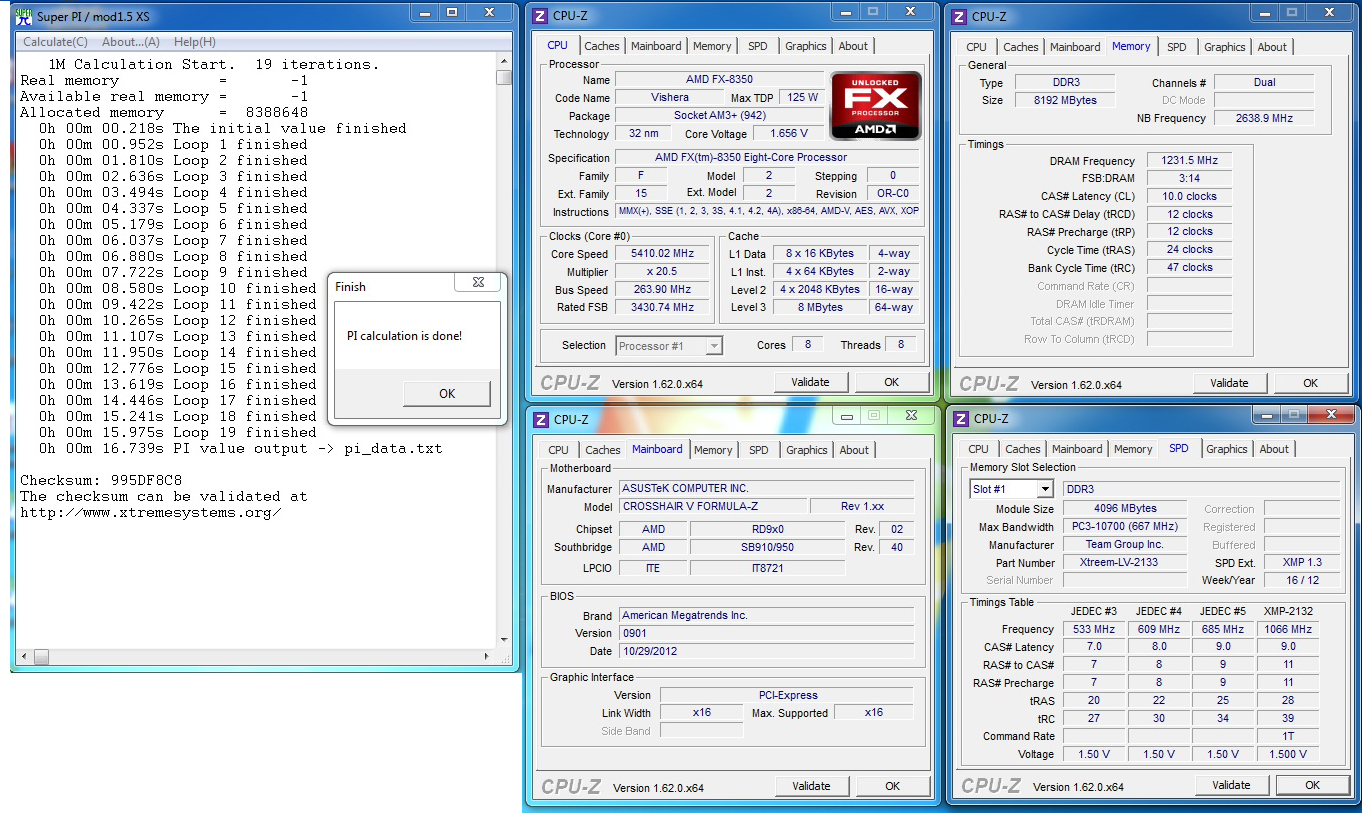
Task: Click OK in the CPU-Z SPD slot window
Action: tap(1312, 785)
